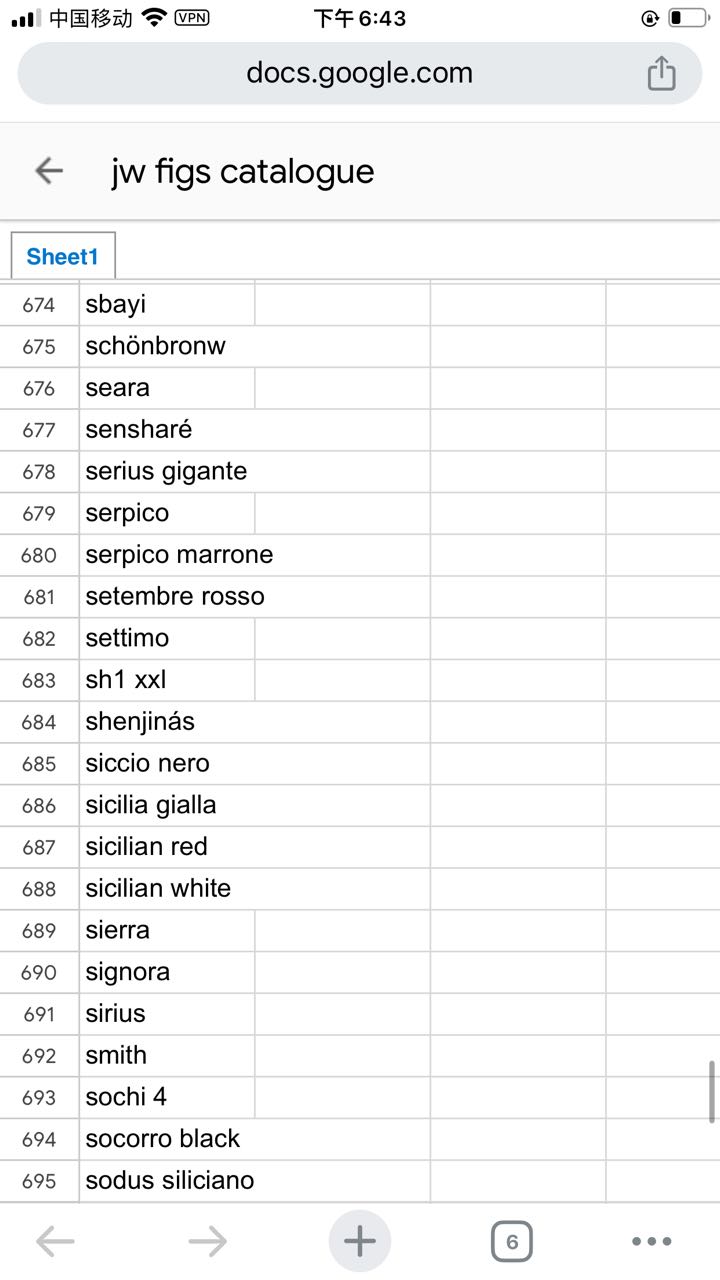Open the browser three-dots menu
This screenshot has height=1280, width=720.
[652, 1241]
